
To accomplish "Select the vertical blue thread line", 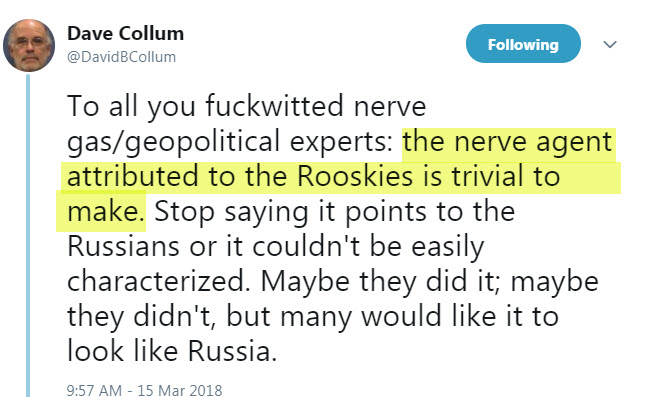I will (x=28, y=235).
